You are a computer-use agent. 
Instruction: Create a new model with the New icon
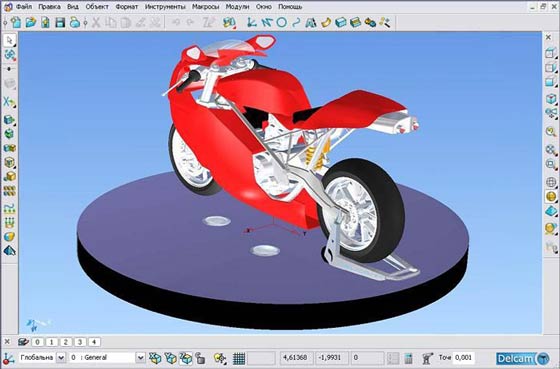click(x=16, y=23)
